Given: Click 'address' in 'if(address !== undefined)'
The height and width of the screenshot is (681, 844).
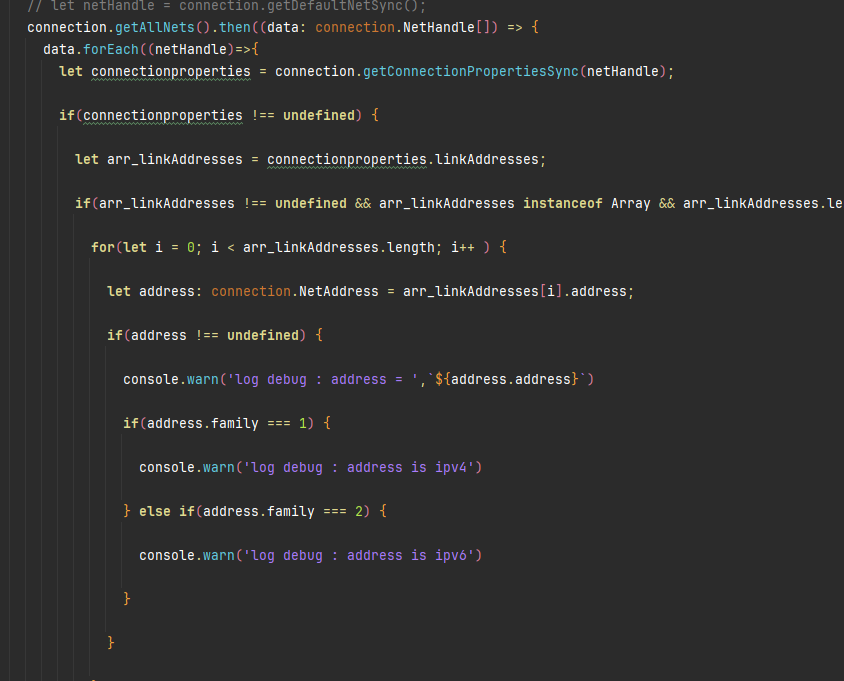Looking at the screenshot, I should coord(159,335).
